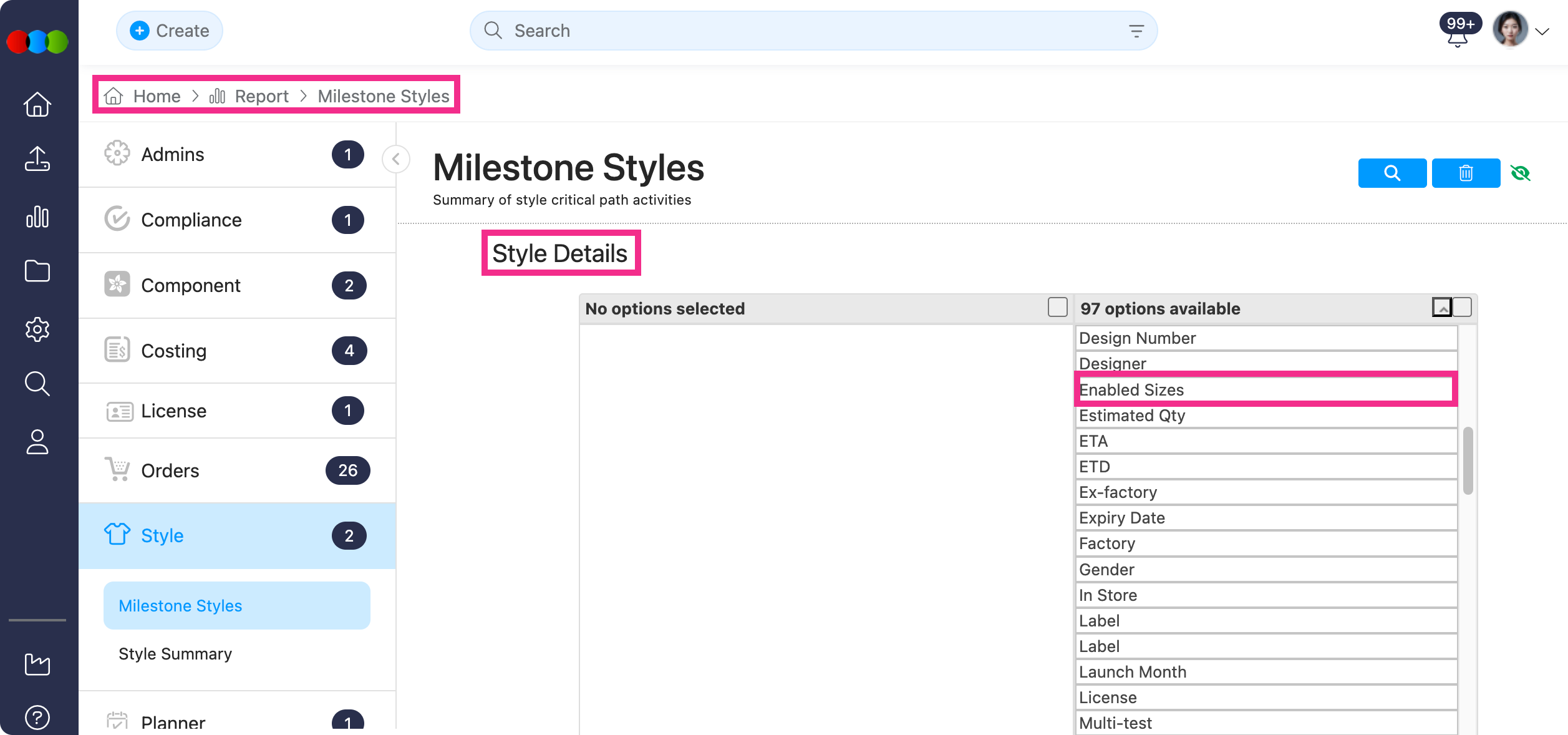Open Report from the breadcrumb trail
Viewport: 1568px width, 735px height.
pos(261,95)
